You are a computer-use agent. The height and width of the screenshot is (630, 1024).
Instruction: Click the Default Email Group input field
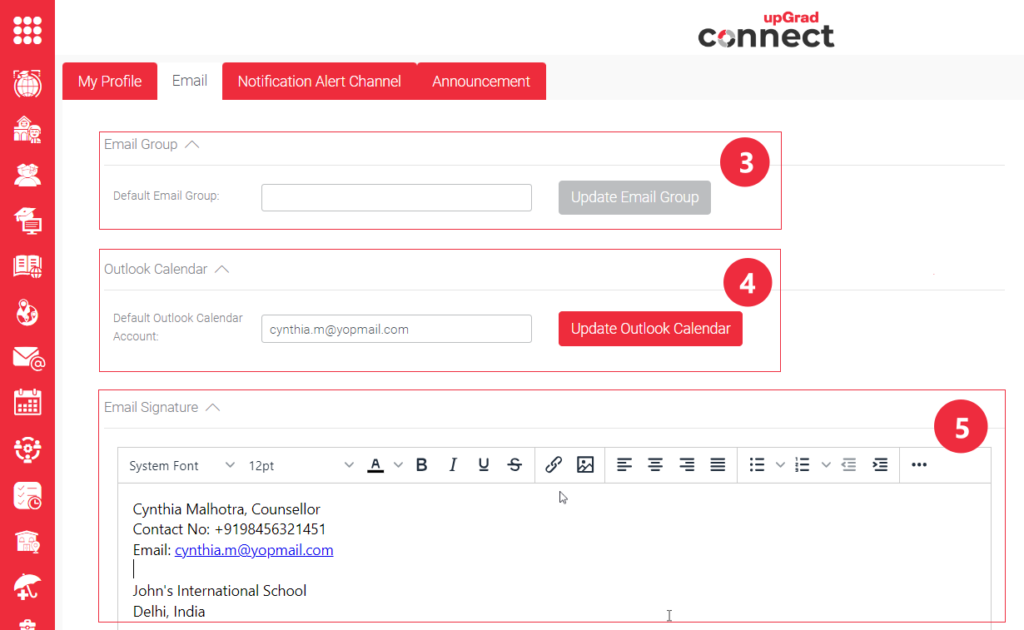pos(396,197)
